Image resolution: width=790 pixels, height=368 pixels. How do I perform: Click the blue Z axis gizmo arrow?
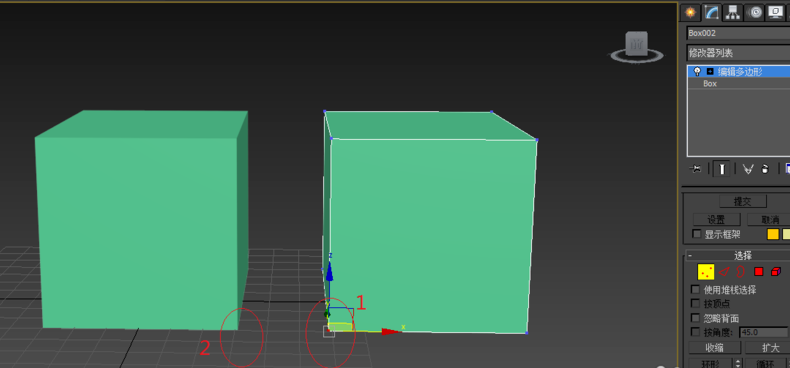tap(329, 271)
